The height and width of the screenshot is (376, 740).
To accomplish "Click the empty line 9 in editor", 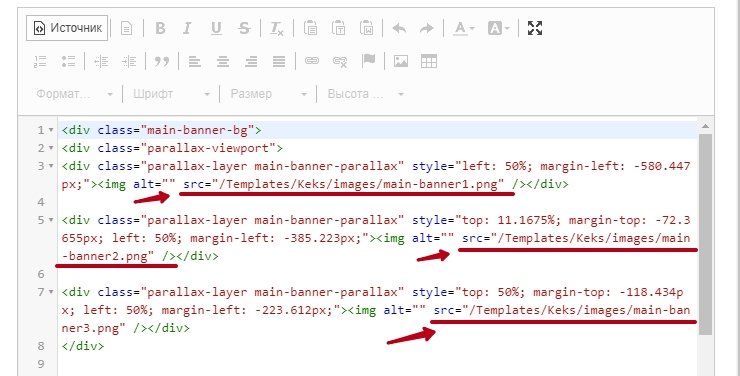I will (x=377, y=364).
